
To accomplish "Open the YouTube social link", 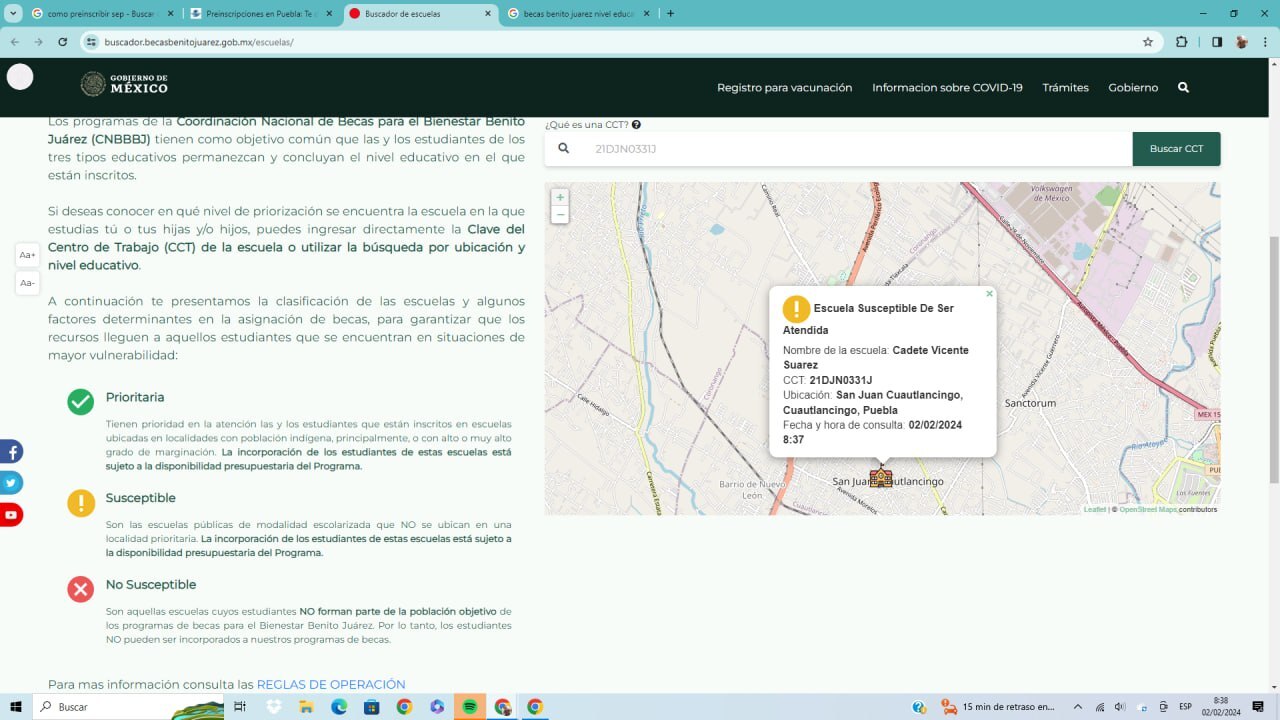I will click(x=11, y=514).
